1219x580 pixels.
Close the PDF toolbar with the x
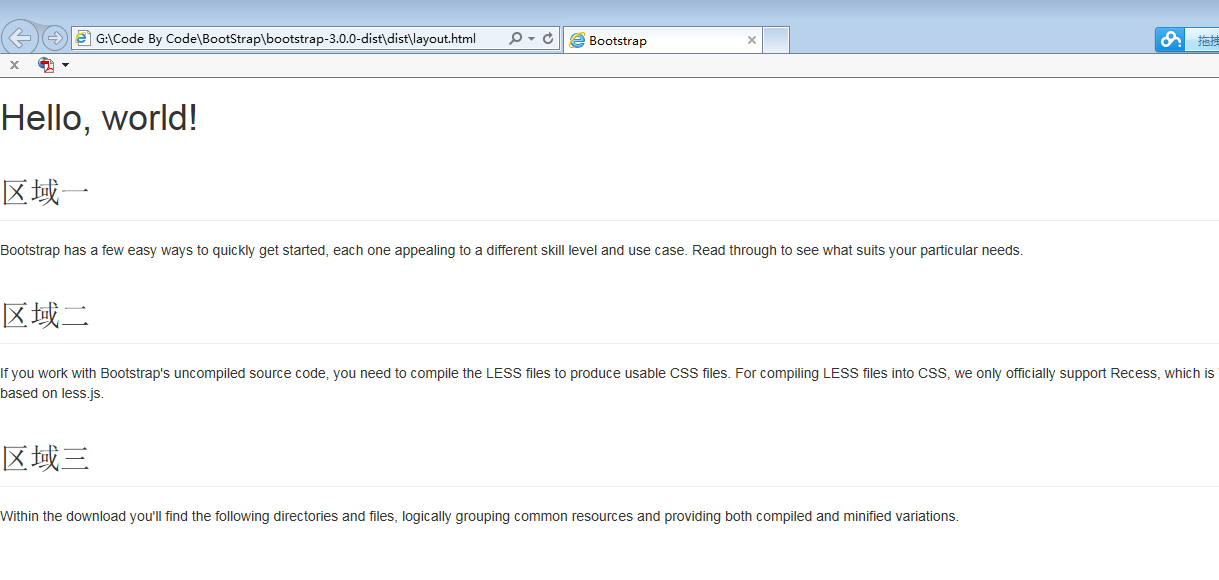(14, 65)
